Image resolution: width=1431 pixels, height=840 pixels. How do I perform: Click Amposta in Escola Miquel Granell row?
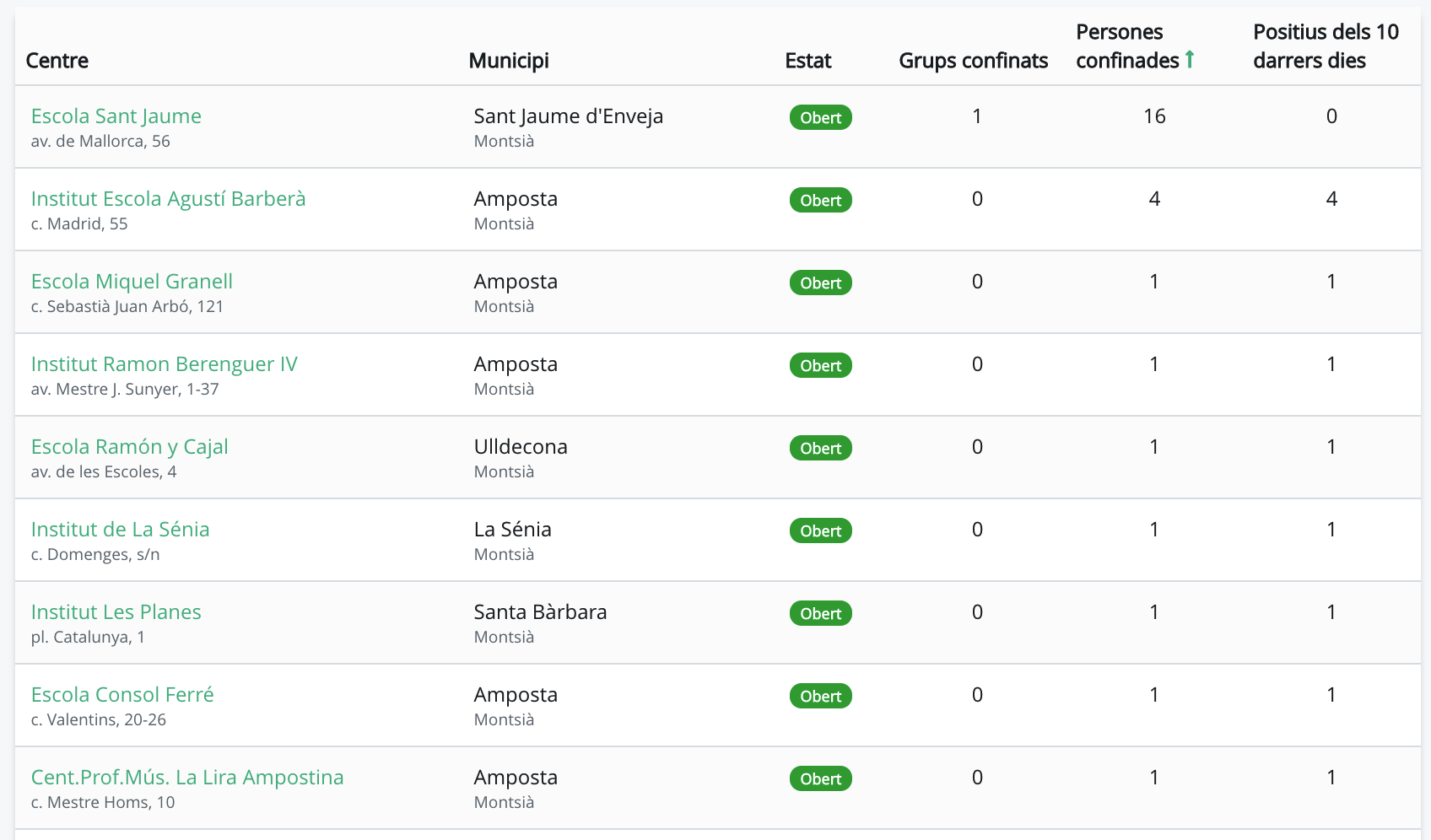click(x=516, y=282)
